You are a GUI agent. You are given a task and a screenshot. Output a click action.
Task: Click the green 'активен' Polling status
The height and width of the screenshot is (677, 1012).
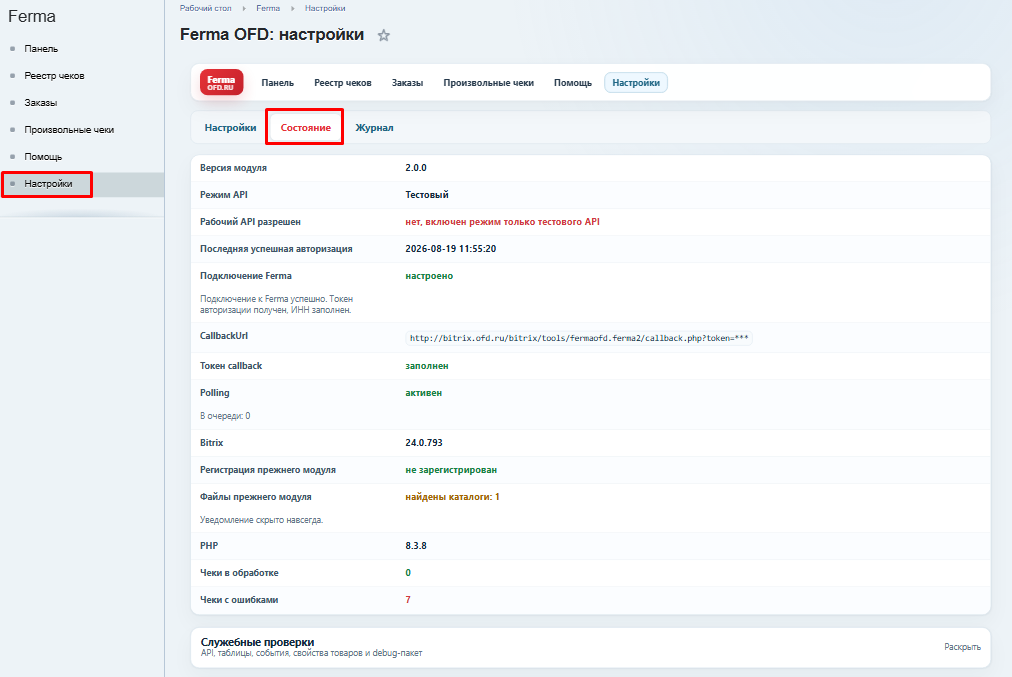coord(423,393)
